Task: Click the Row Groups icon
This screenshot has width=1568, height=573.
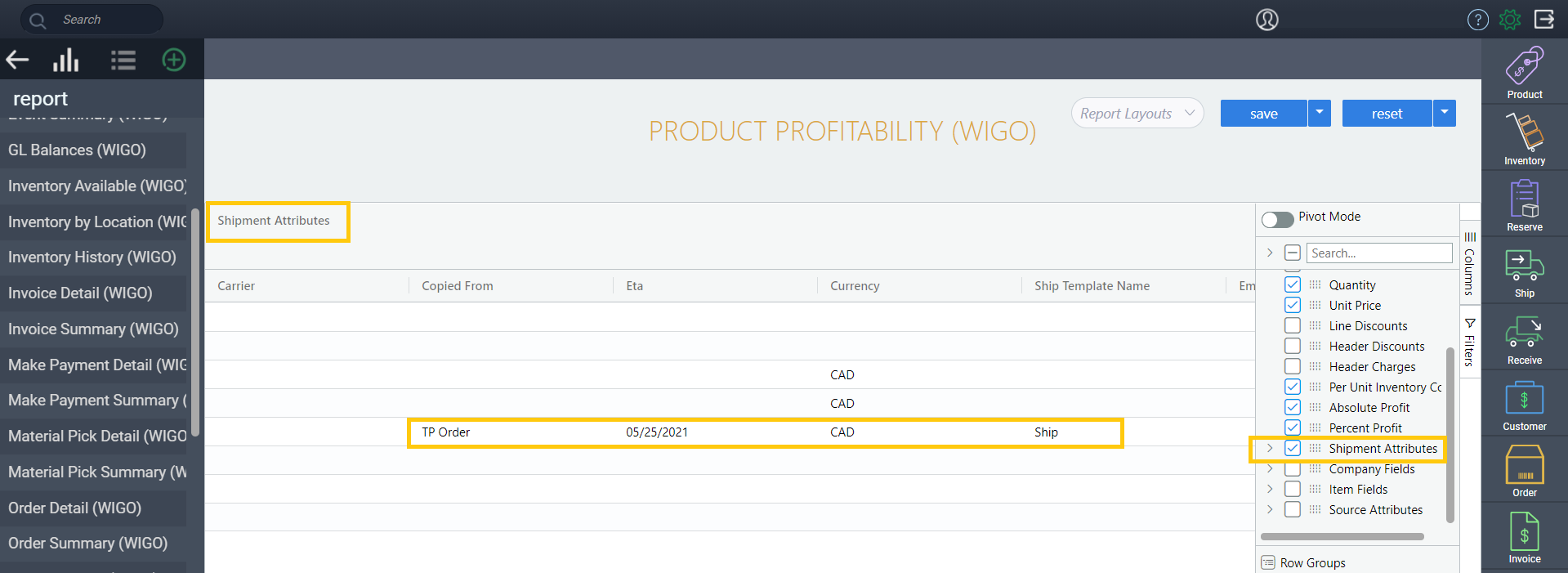Action: pos(1268,562)
